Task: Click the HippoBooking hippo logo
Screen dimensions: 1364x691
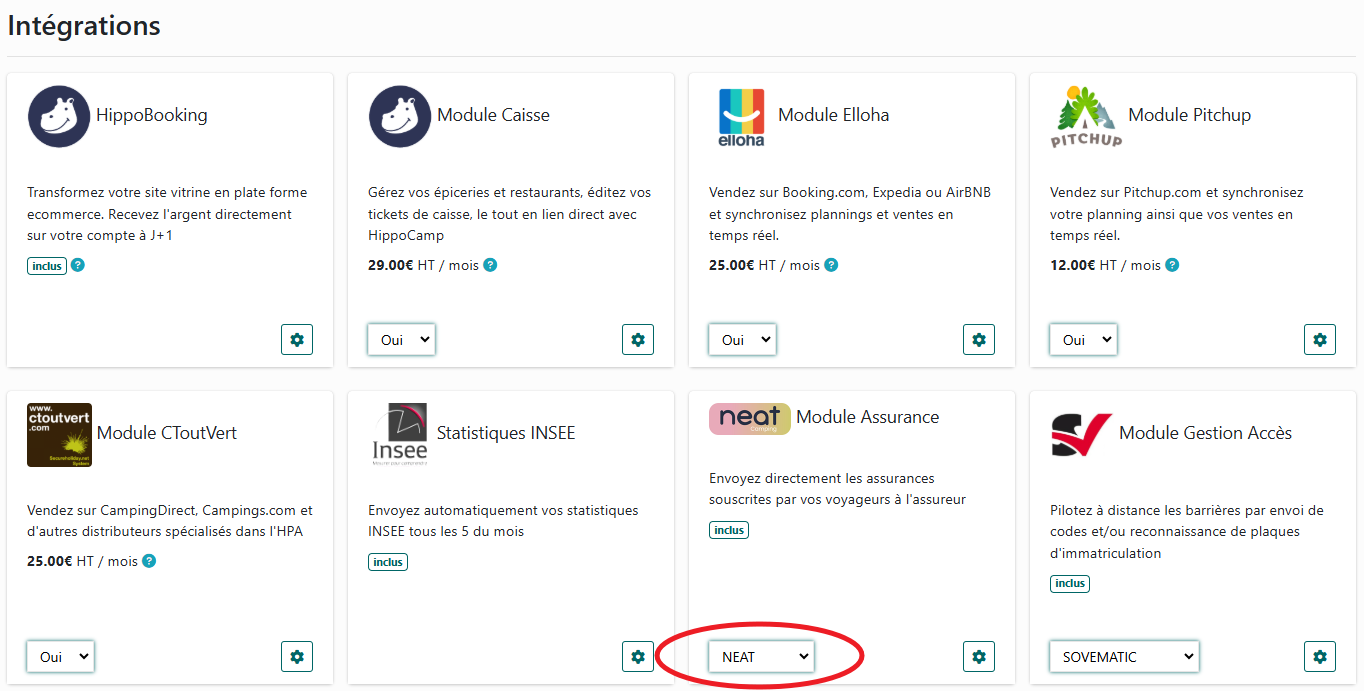Action: click(x=59, y=116)
